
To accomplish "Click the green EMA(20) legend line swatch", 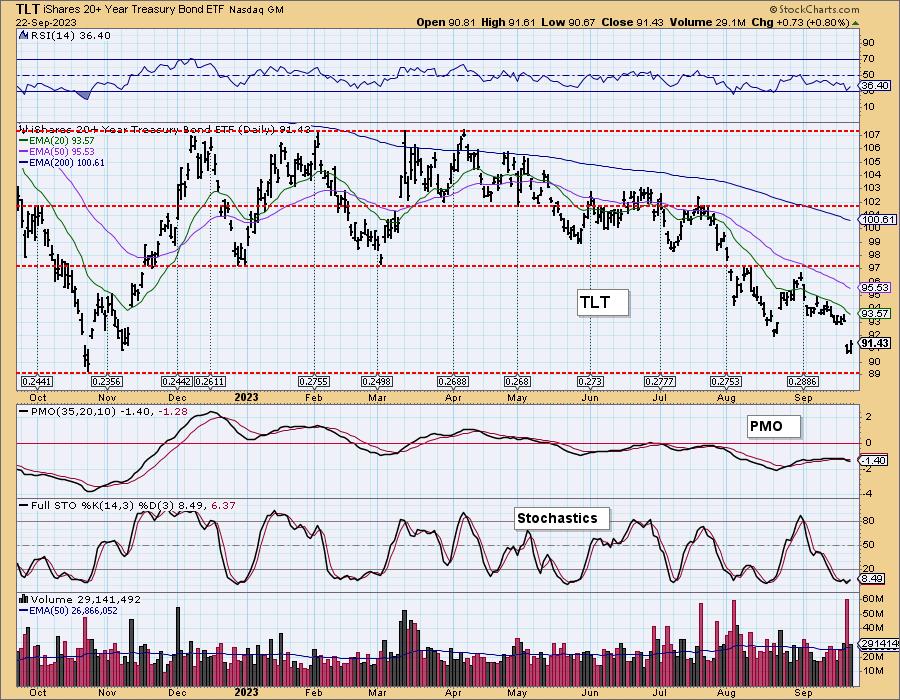I will click(24, 141).
